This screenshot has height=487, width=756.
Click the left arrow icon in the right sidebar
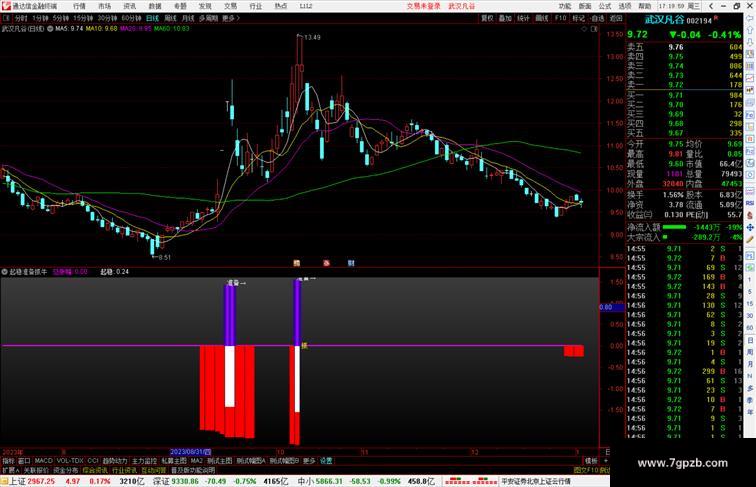pyautogui.click(x=750, y=18)
